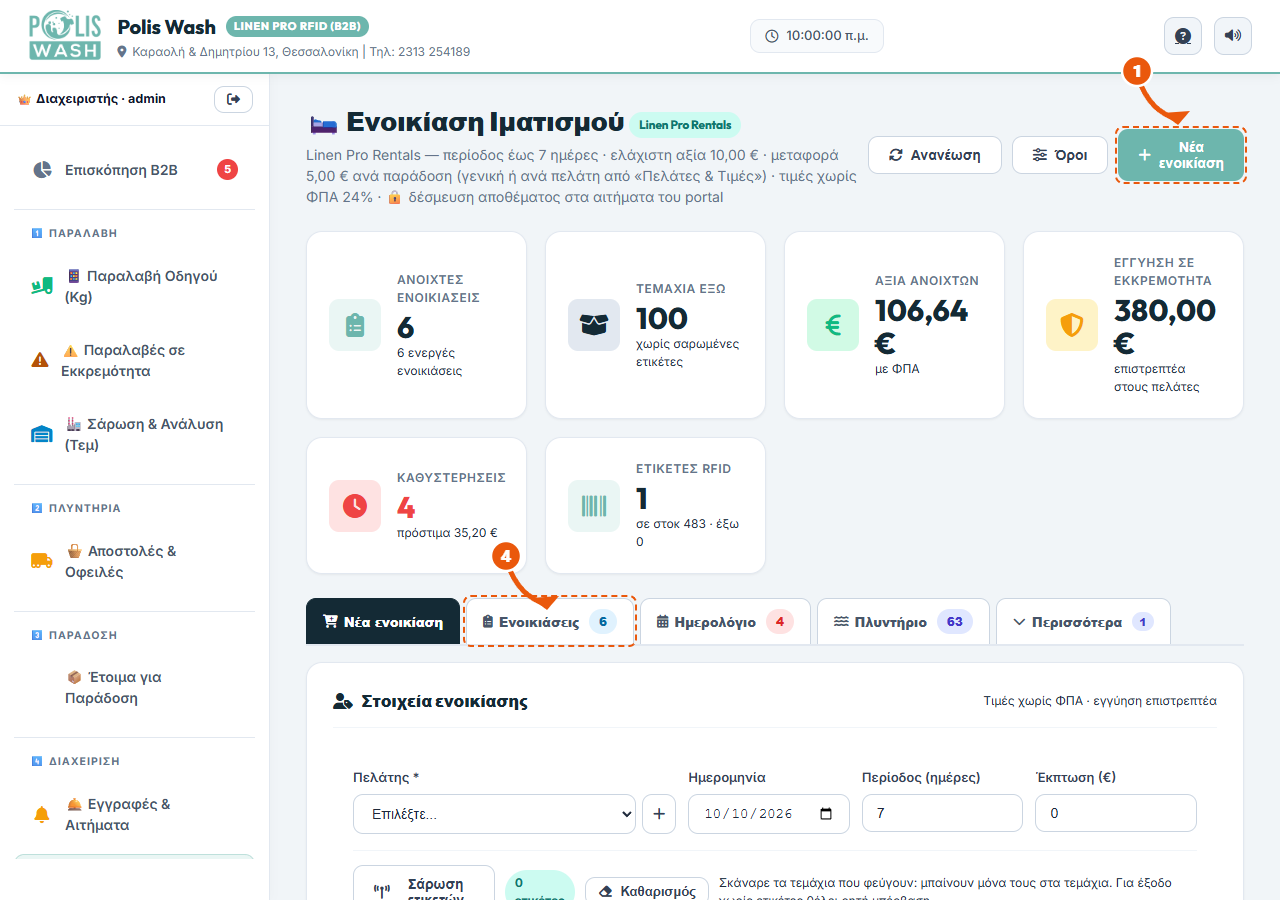This screenshot has height=900, width=1280.
Task: Click the Ανανέωση refresh button
Action: [934, 155]
